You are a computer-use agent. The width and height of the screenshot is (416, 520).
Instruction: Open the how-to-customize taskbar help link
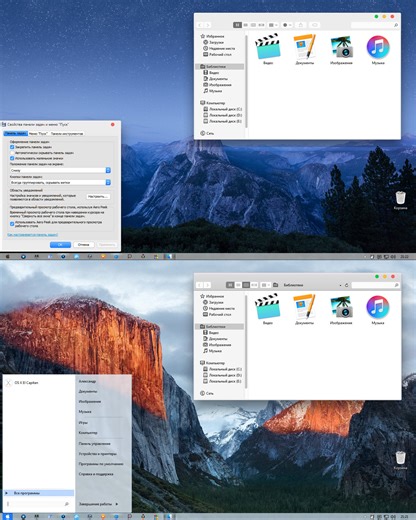[x=33, y=235]
